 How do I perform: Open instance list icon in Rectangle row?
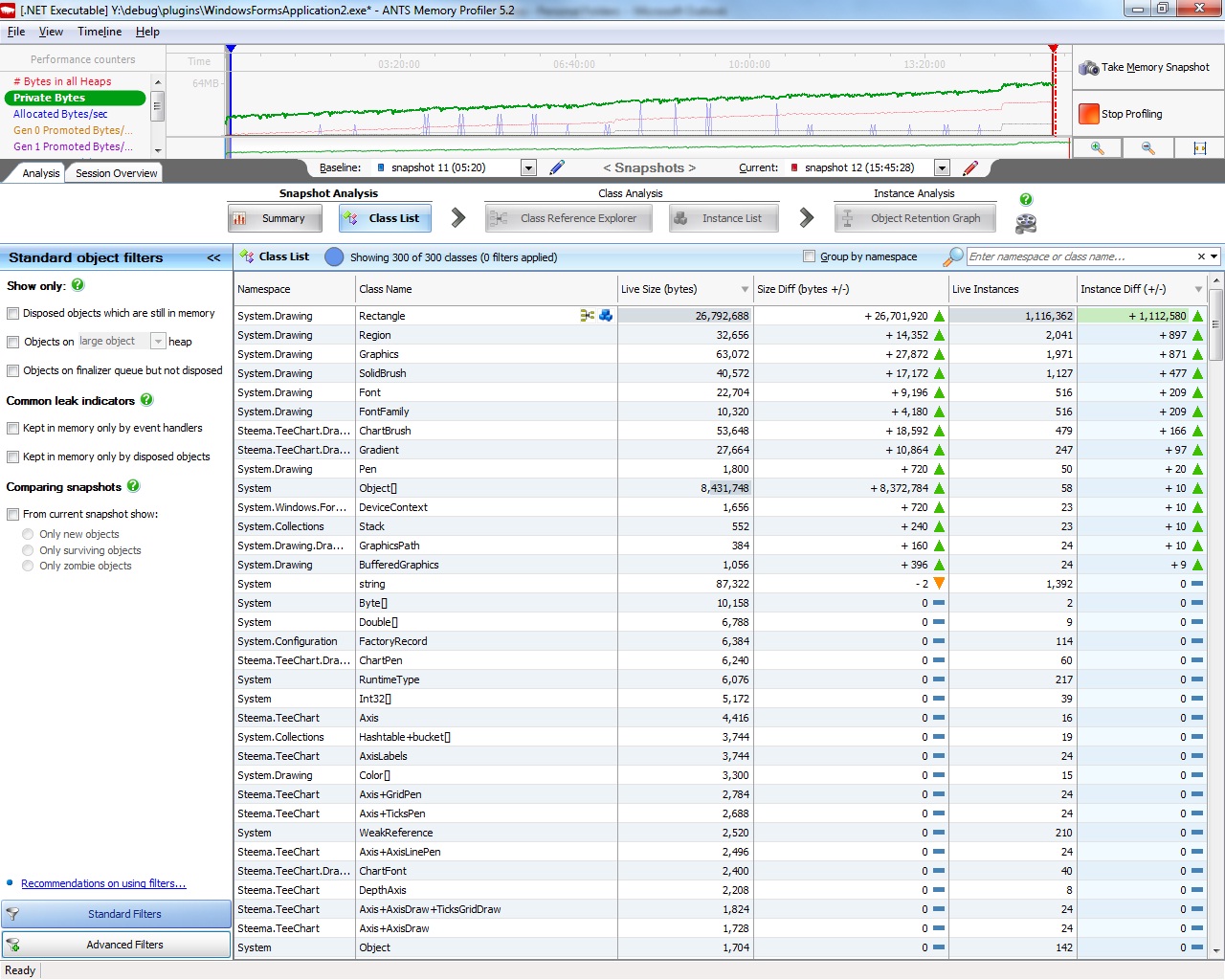(x=606, y=316)
